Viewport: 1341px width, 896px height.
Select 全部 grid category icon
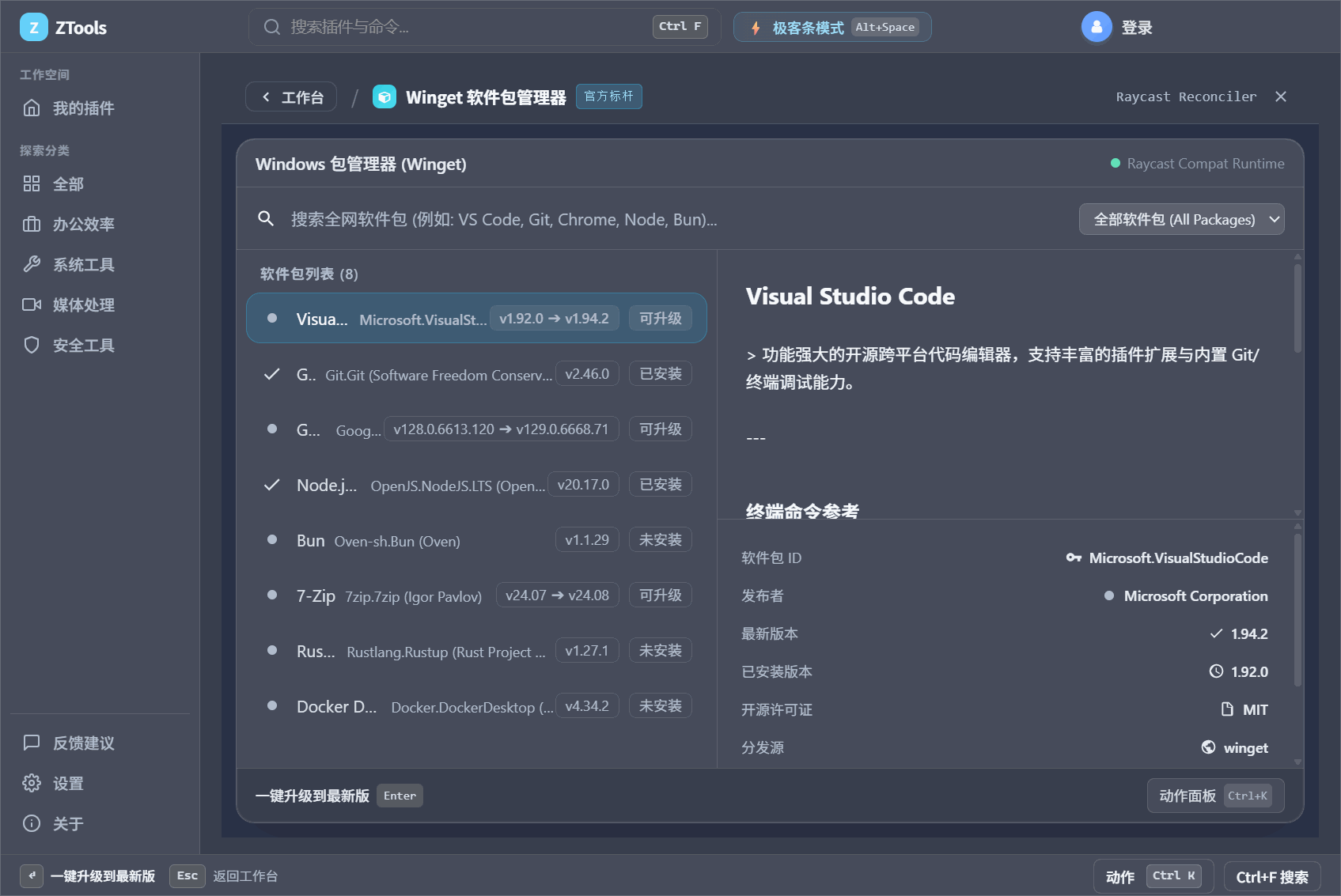coord(32,184)
